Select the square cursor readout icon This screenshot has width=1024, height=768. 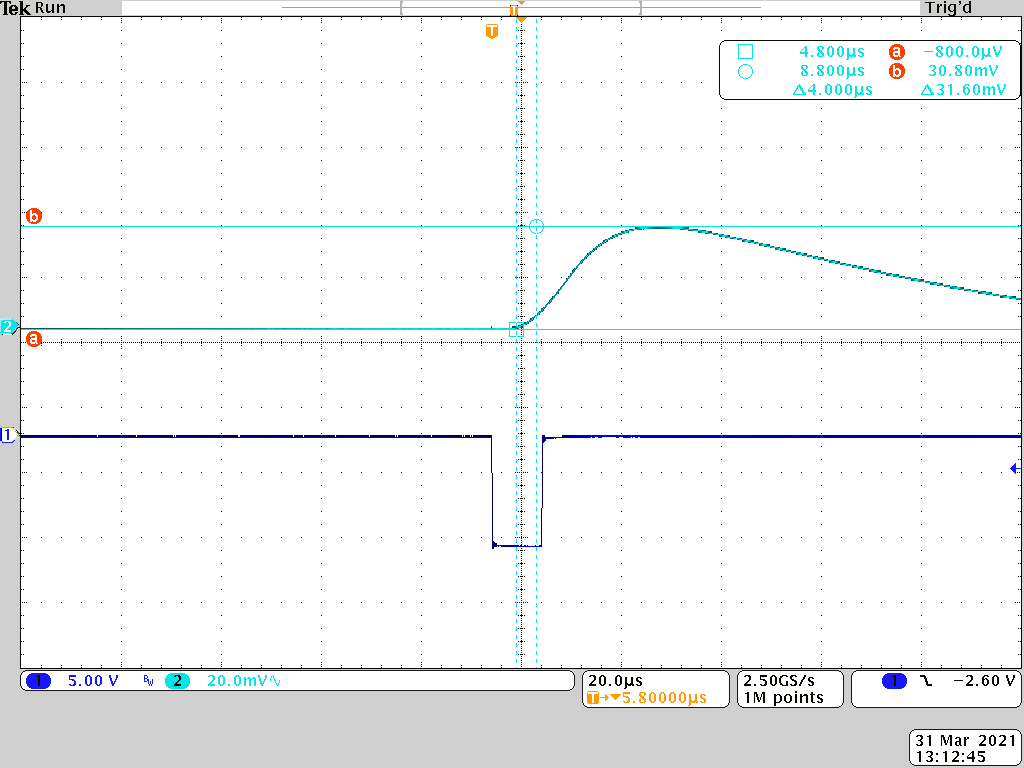pos(744,52)
